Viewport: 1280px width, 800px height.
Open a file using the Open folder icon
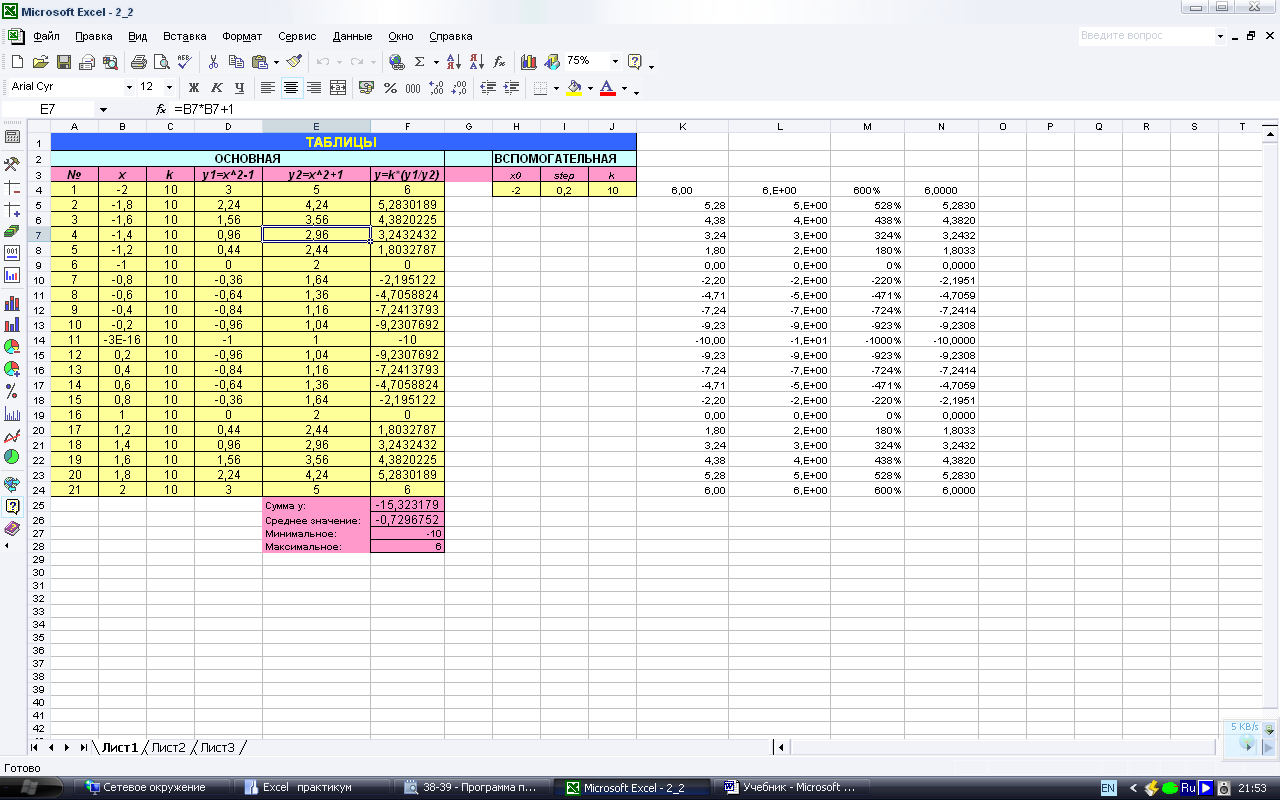click(x=40, y=62)
